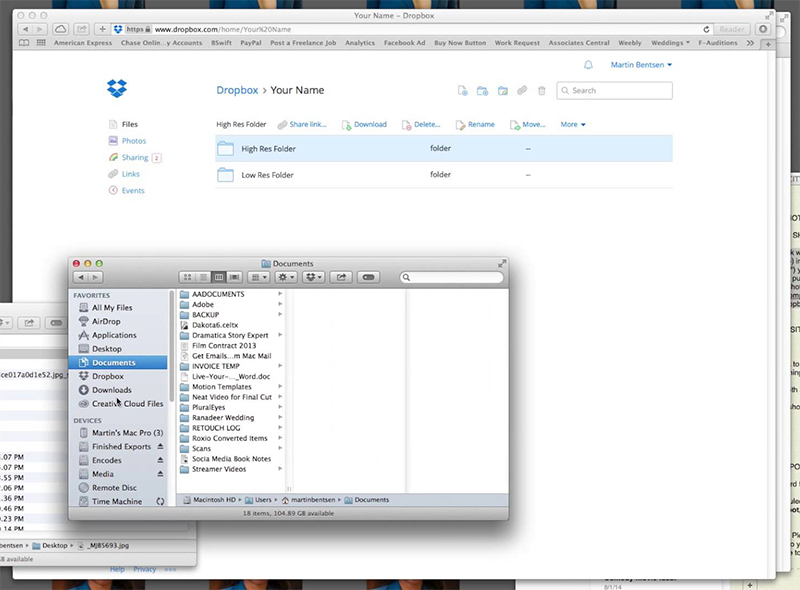This screenshot has width=800, height=590.
Task: Go back in the Documents Finder window
Action: pyautogui.click(x=81, y=277)
